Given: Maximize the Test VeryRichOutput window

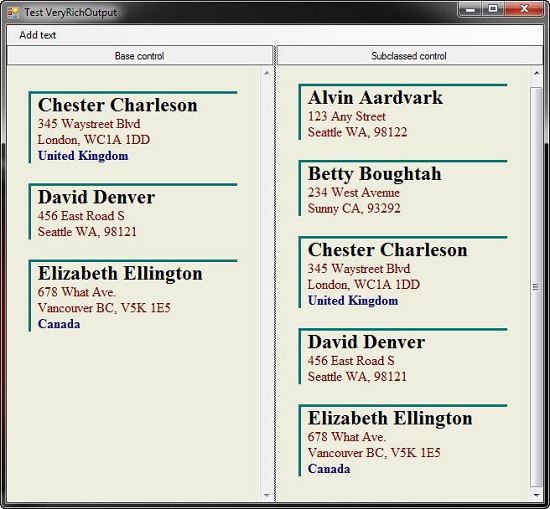Looking at the screenshot, I should click(493, 9).
